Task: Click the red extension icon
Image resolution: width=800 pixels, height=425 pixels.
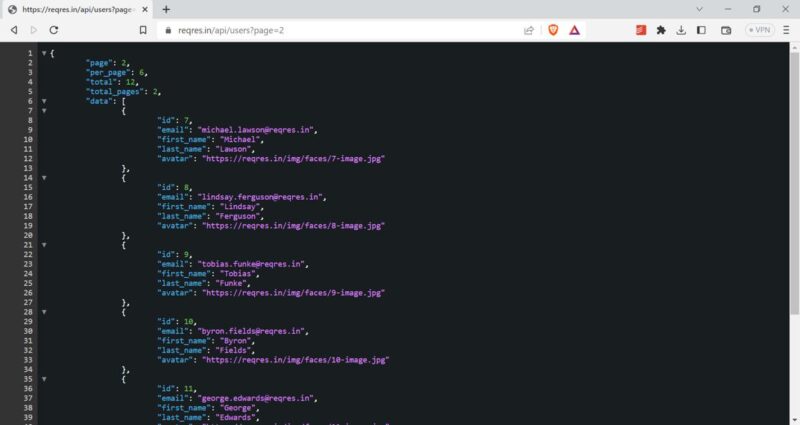Action: (x=641, y=30)
